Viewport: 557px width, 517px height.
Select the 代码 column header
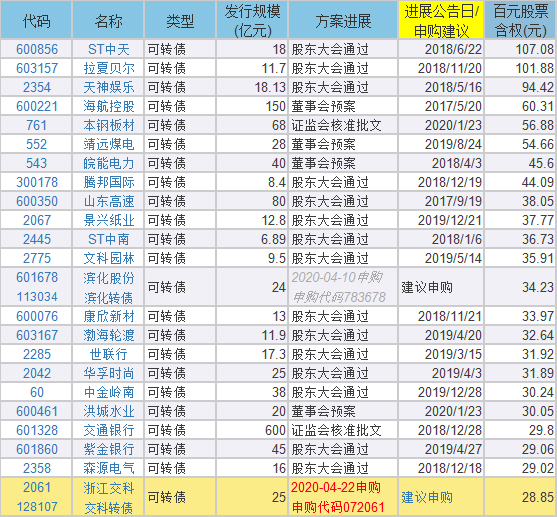click(36, 21)
